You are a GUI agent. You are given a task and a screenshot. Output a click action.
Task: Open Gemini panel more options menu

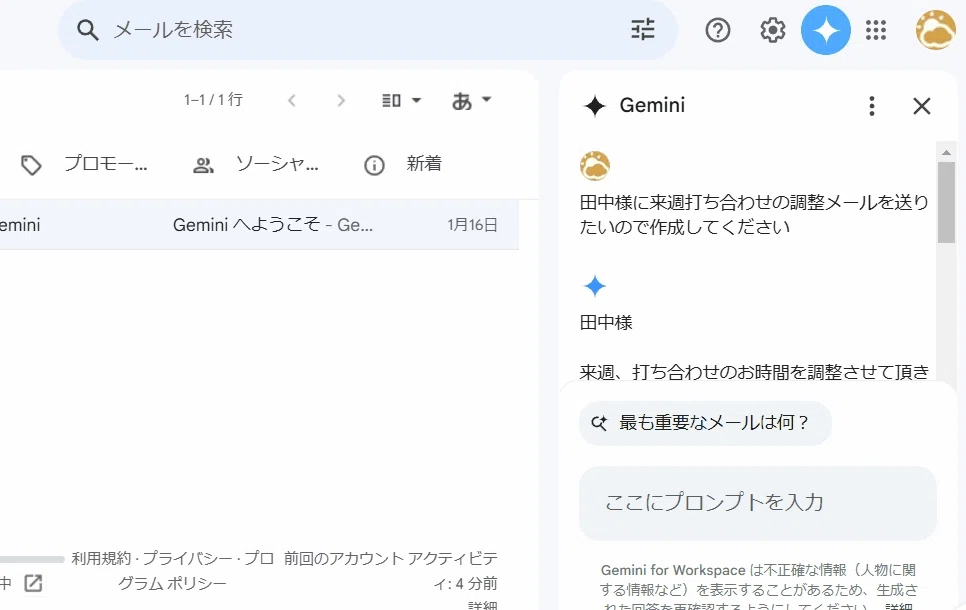[x=871, y=106]
